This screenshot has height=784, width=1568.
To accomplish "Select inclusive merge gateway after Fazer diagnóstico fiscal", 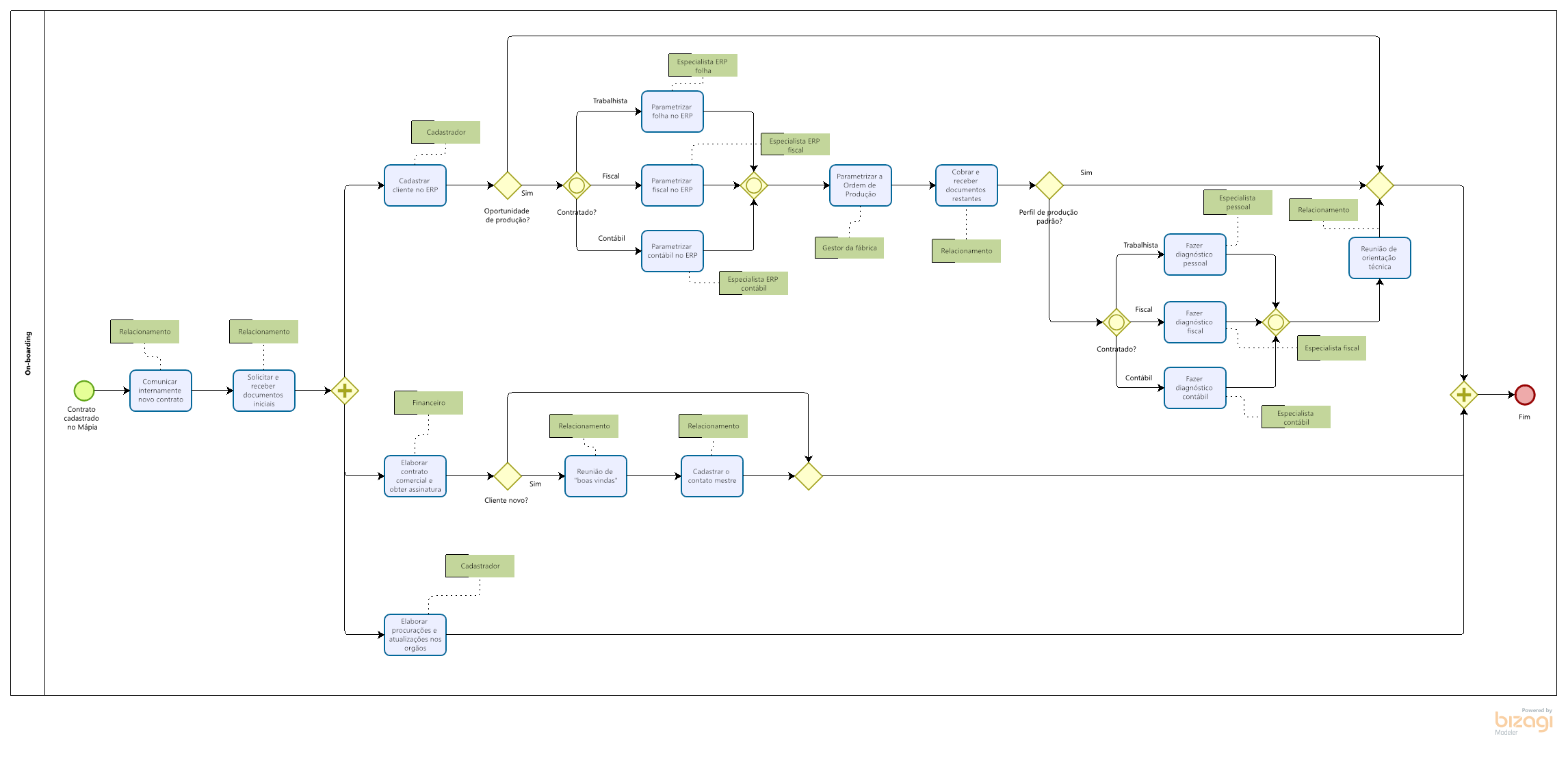I will point(1276,322).
